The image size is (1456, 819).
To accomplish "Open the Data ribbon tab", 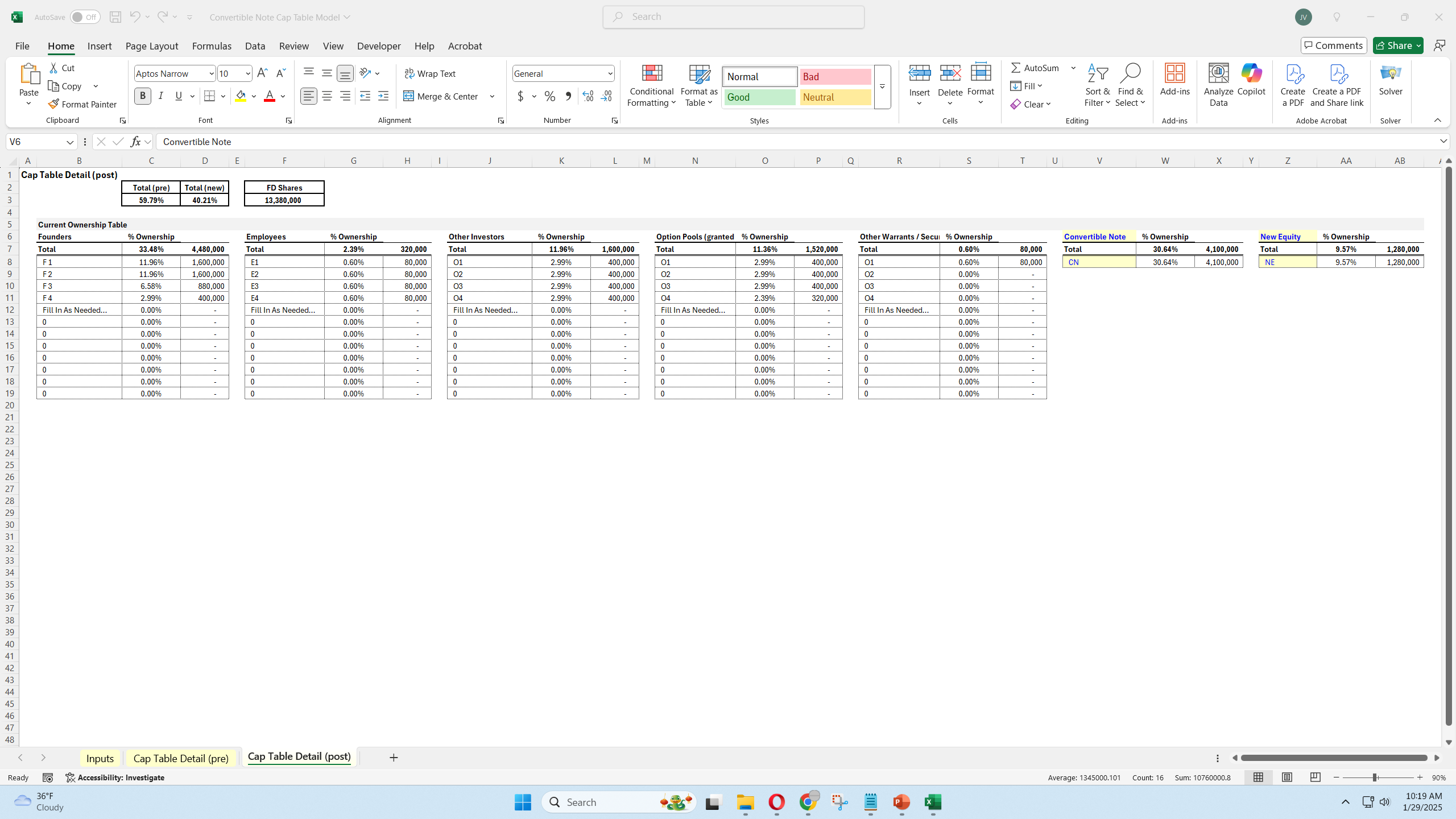I will 255,46.
